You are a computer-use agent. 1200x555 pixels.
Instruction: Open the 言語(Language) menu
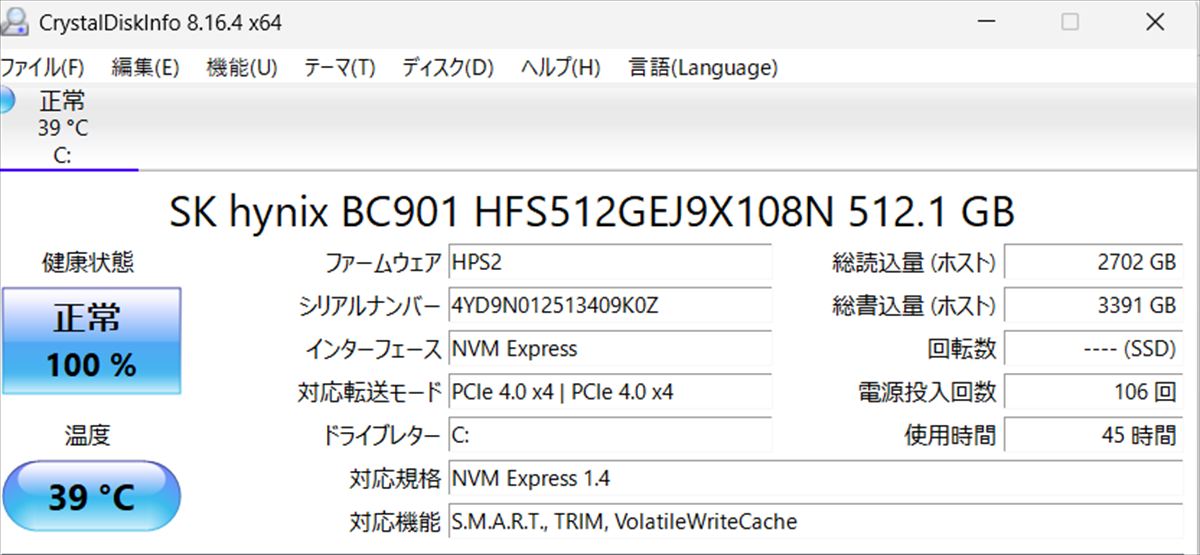pos(703,68)
